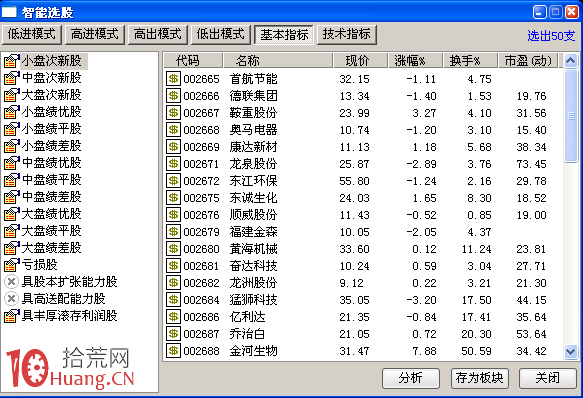Select the 龙洲股份 stock name

[253, 283]
